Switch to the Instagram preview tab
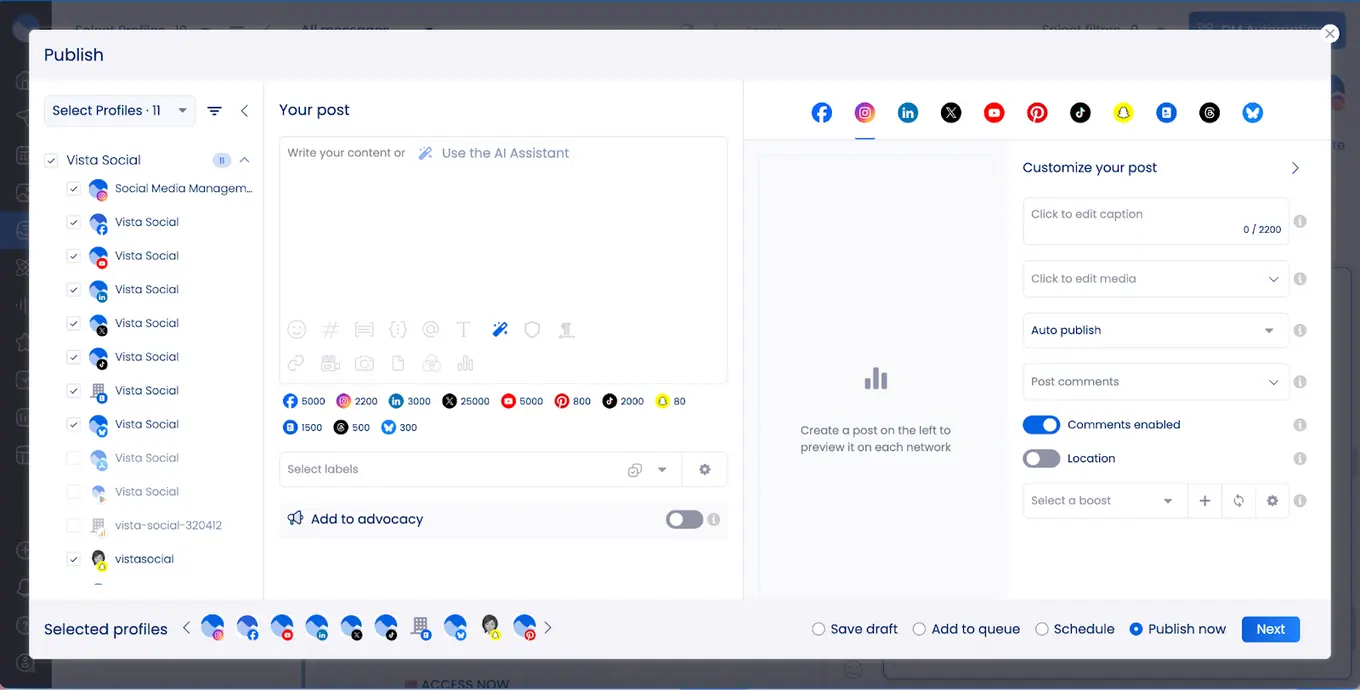 (864, 112)
